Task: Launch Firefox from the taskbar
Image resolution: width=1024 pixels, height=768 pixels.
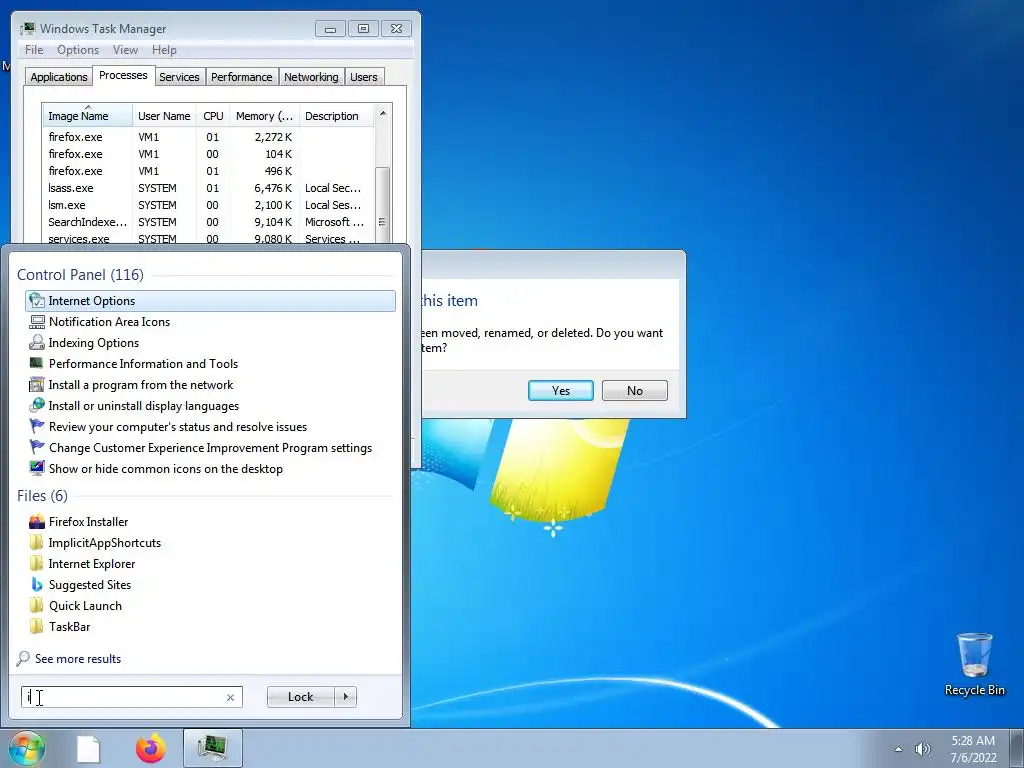Action: (x=151, y=748)
